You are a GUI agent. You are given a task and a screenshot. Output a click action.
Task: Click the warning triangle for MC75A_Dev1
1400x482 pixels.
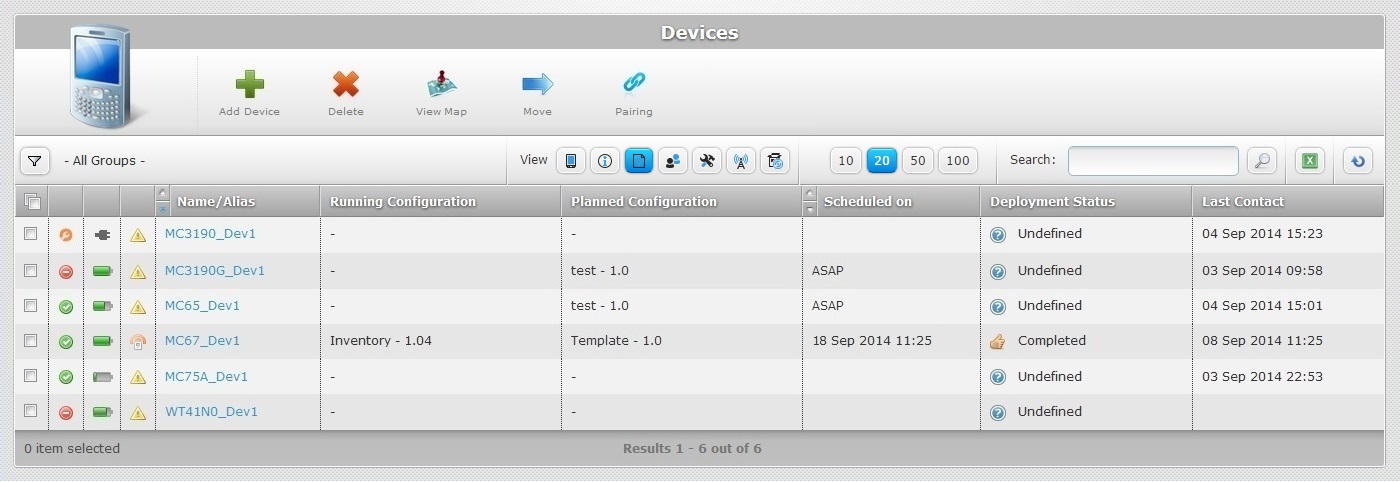(138, 378)
